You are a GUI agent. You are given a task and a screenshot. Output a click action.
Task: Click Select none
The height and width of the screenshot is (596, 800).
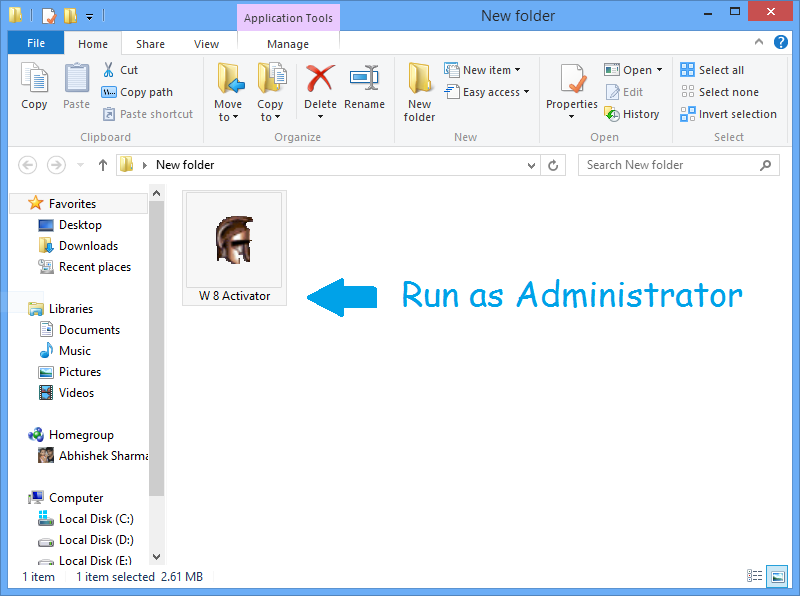[719, 92]
